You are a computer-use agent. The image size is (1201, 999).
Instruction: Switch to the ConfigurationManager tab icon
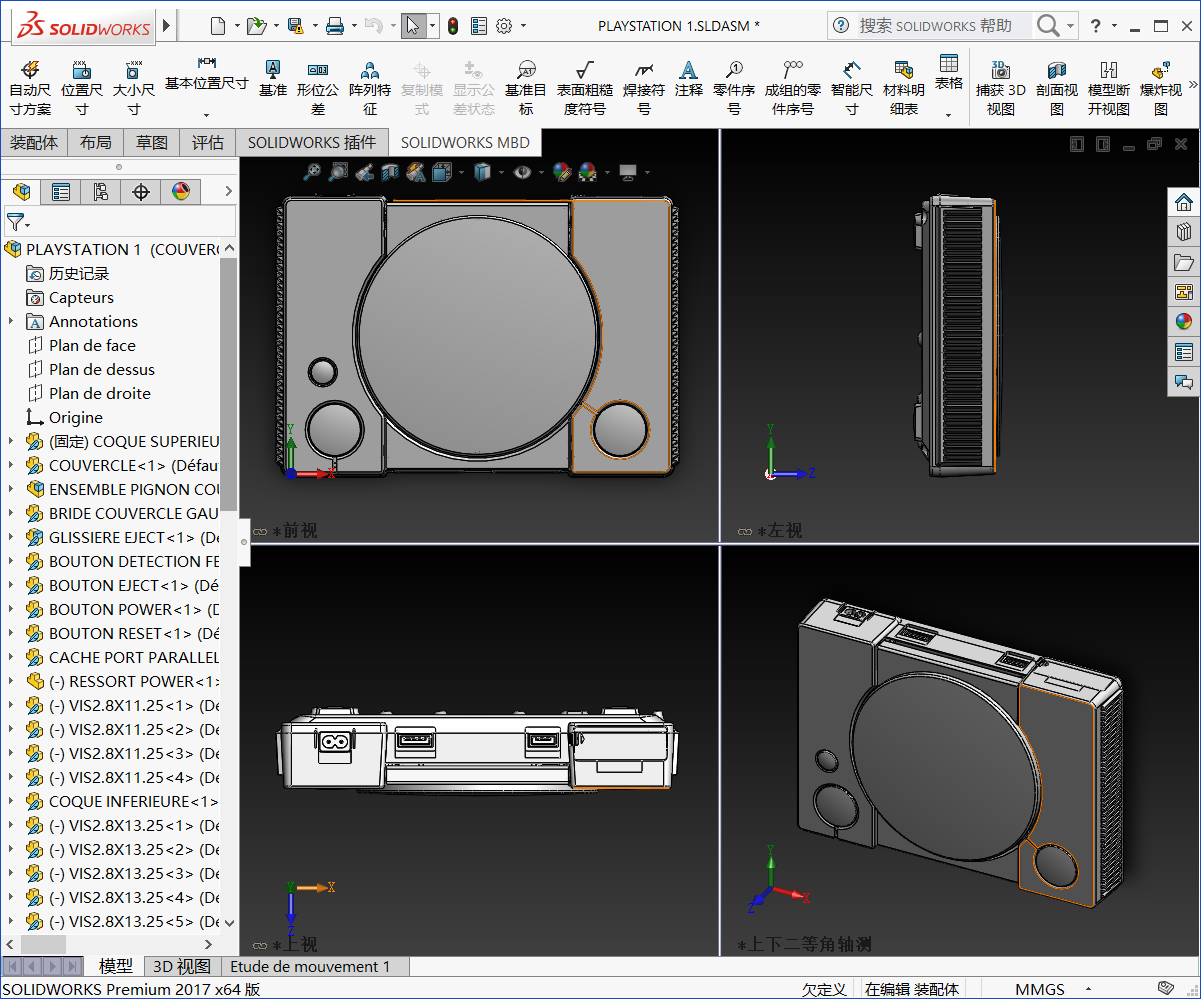pyautogui.click(x=101, y=191)
